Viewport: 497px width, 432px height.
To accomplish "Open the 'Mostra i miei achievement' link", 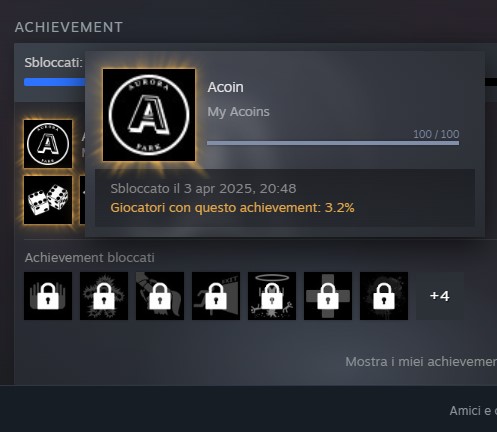I will pyautogui.click(x=421, y=362).
